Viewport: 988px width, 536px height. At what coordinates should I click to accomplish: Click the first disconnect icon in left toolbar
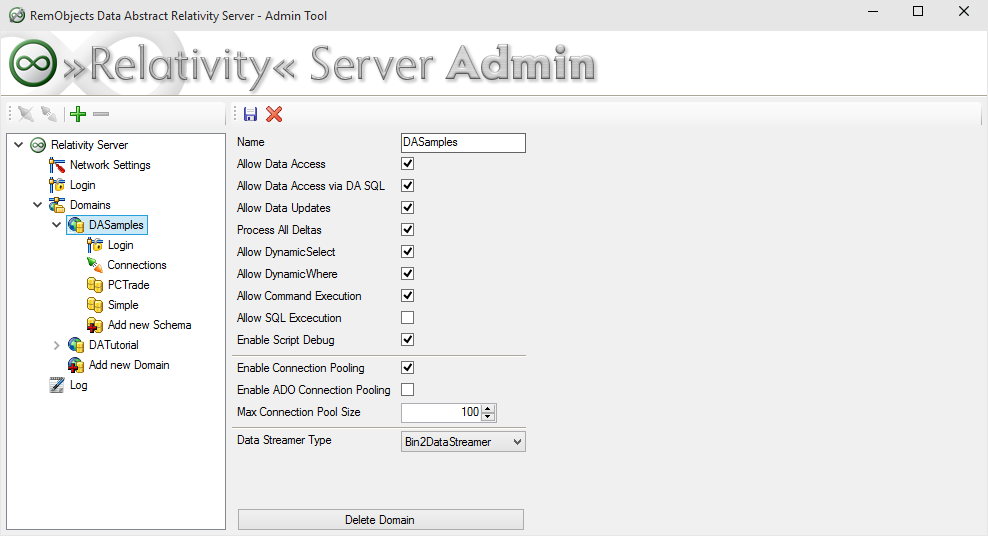tap(26, 114)
